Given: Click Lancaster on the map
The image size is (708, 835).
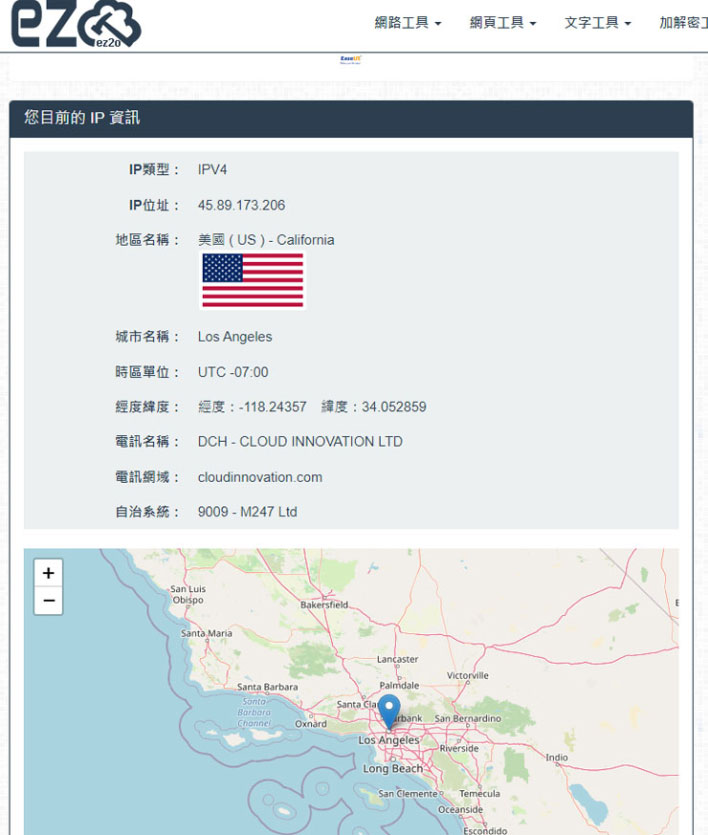Looking at the screenshot, I should [398, 659].
